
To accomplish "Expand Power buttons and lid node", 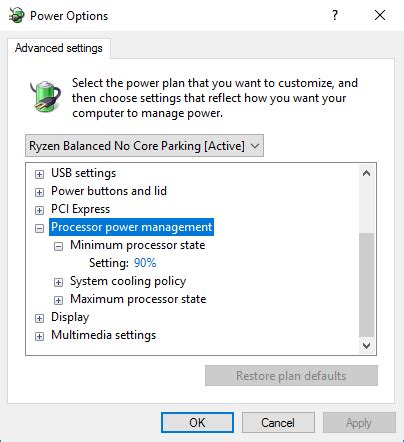I will [x=39, y=192].
